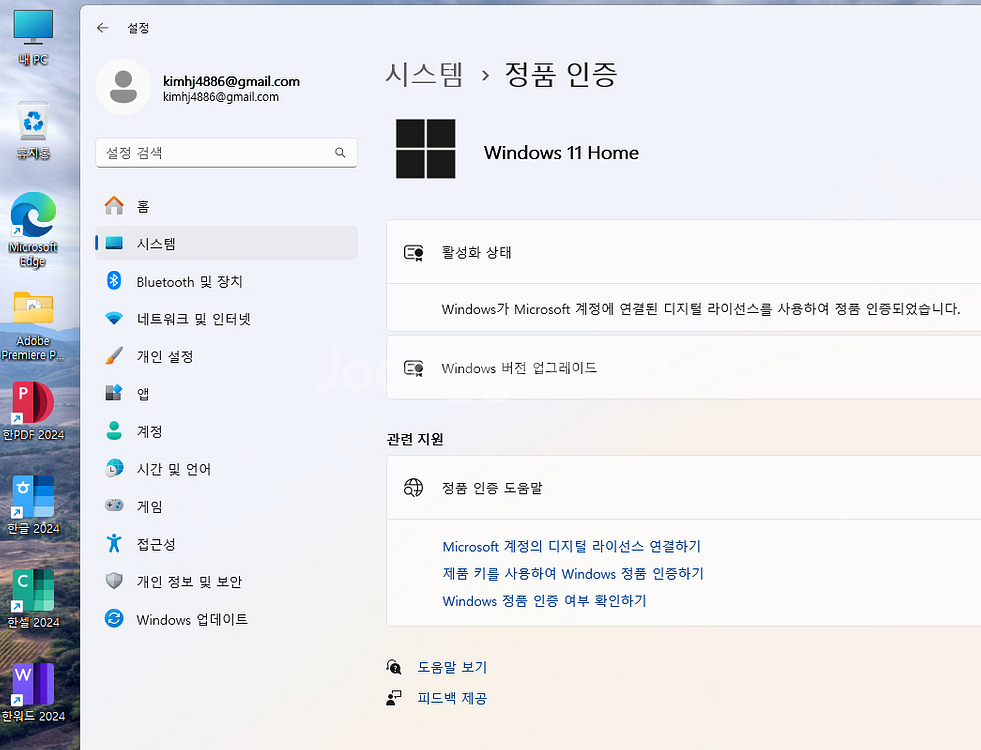Select 시스템 in the settings sidebar
This screenshot has width=981, height=750.
tap(226, 243)
